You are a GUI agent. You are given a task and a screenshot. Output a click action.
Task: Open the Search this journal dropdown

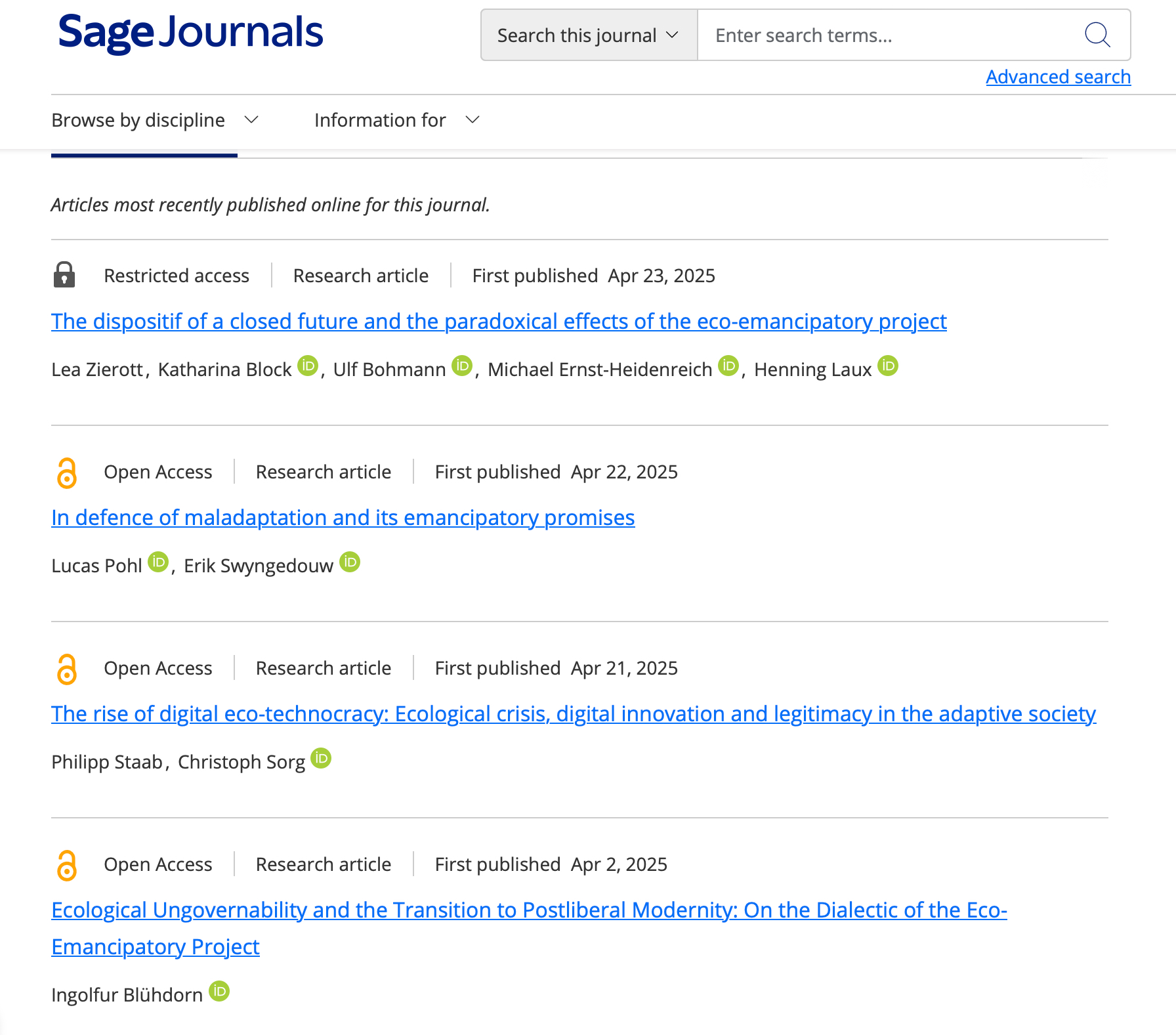point(589,35)
